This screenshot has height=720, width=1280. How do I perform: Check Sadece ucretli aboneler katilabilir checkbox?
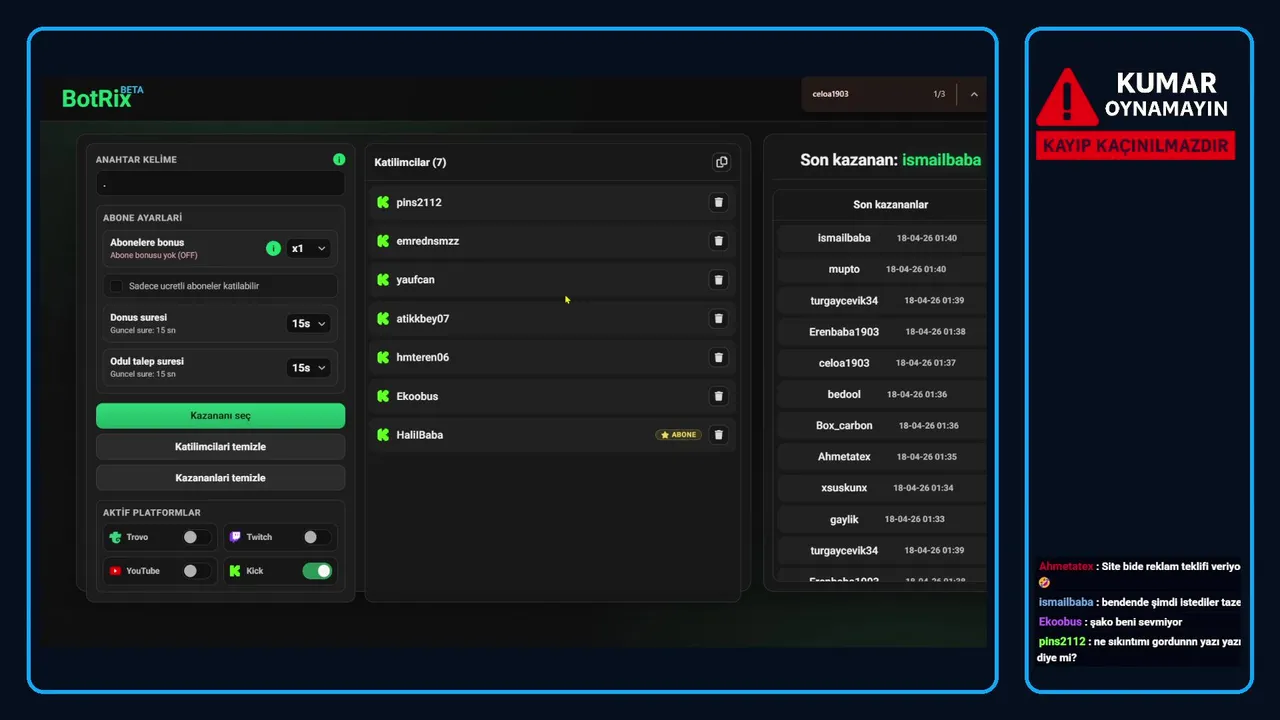pos(117,286)
